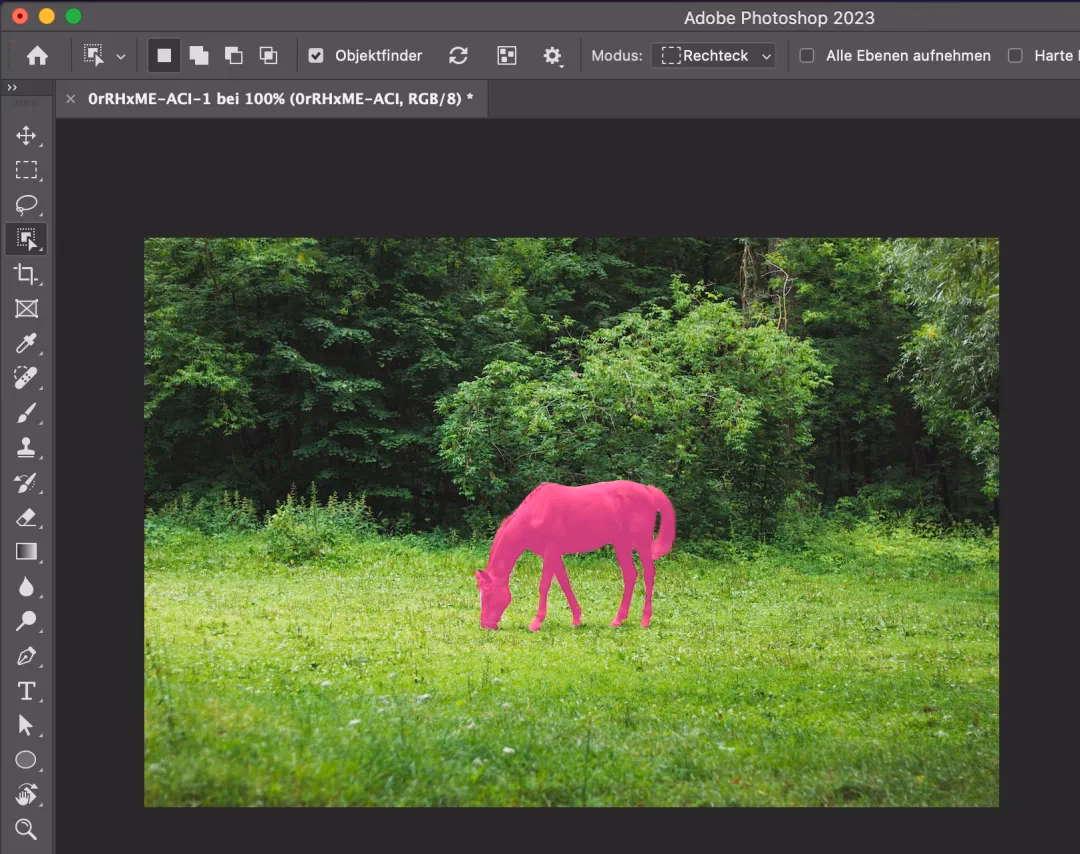Click the Home screen button
This screenshot has height=854, width=1080.
coord(36,55)
